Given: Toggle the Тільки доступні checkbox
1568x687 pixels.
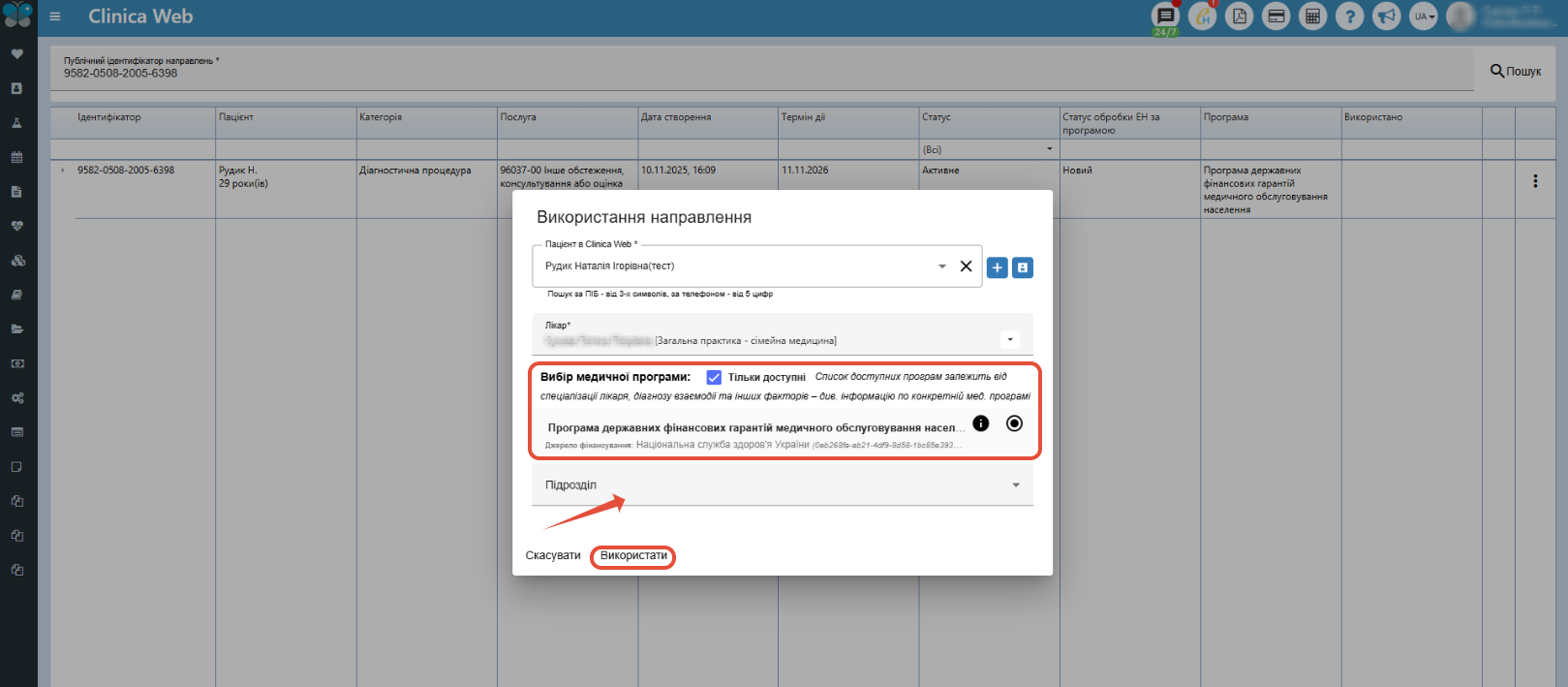Looking at the screenshot, I should 714,377.
